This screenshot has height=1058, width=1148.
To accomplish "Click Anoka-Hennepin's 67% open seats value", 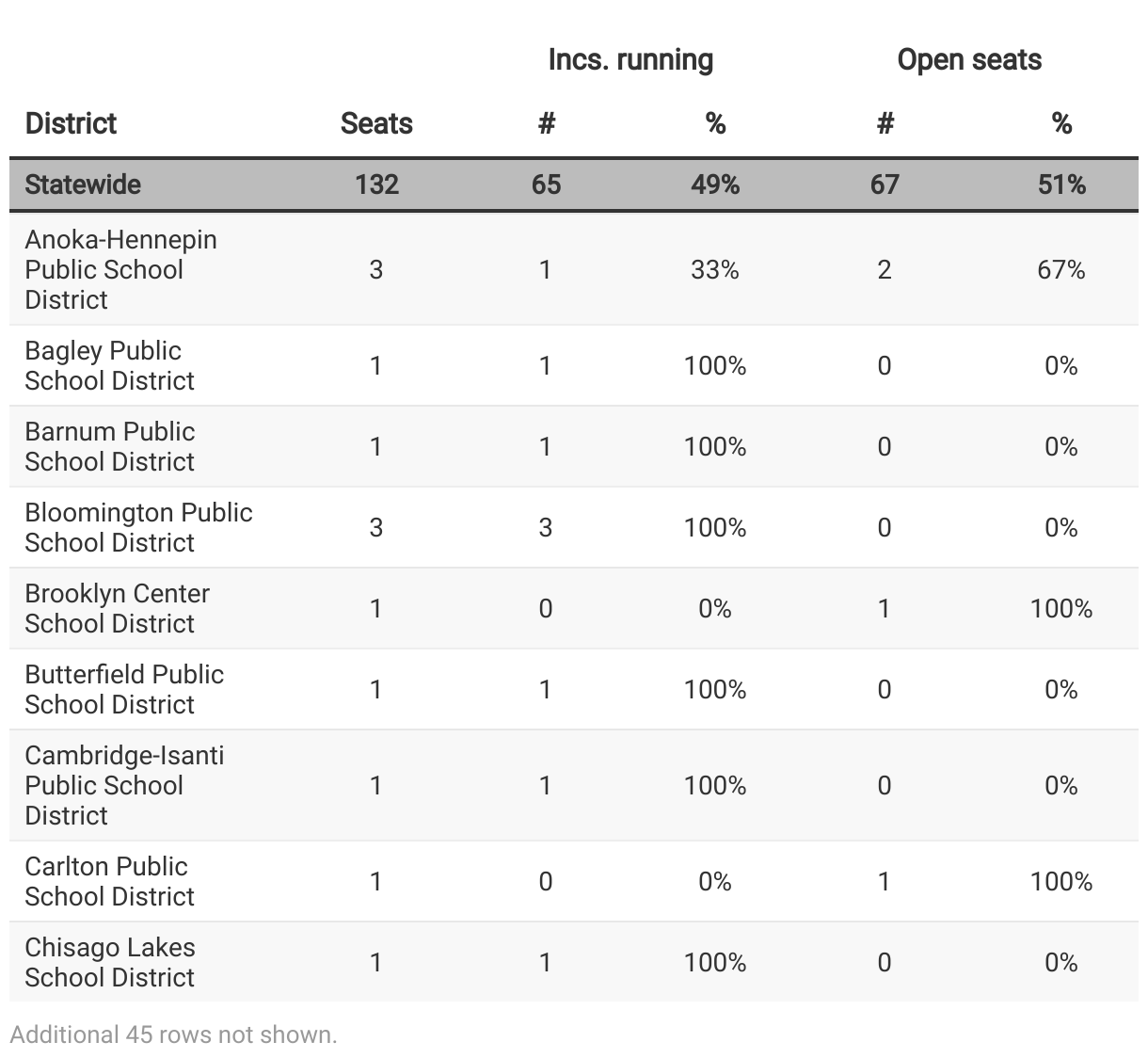I will point(1061,270).
